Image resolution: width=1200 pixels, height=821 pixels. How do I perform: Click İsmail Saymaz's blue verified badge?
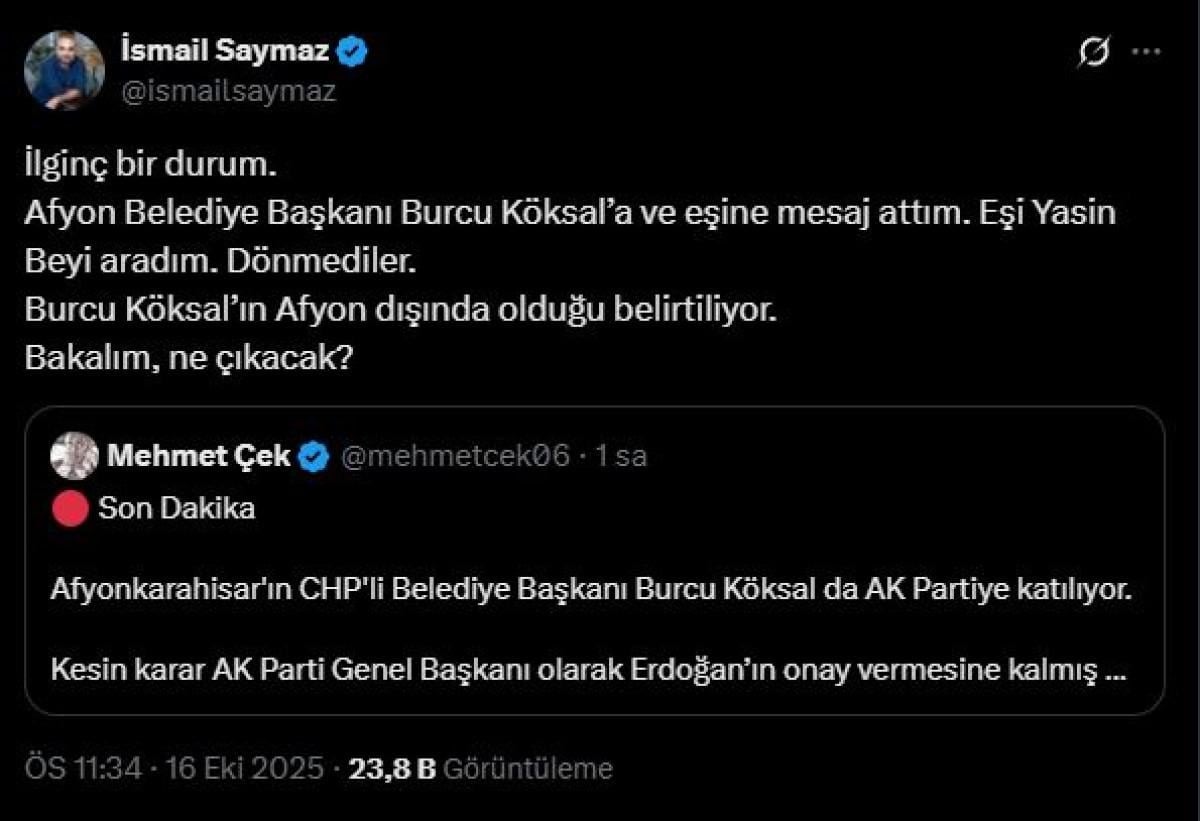pyautogui.click(x=353, y=51)
